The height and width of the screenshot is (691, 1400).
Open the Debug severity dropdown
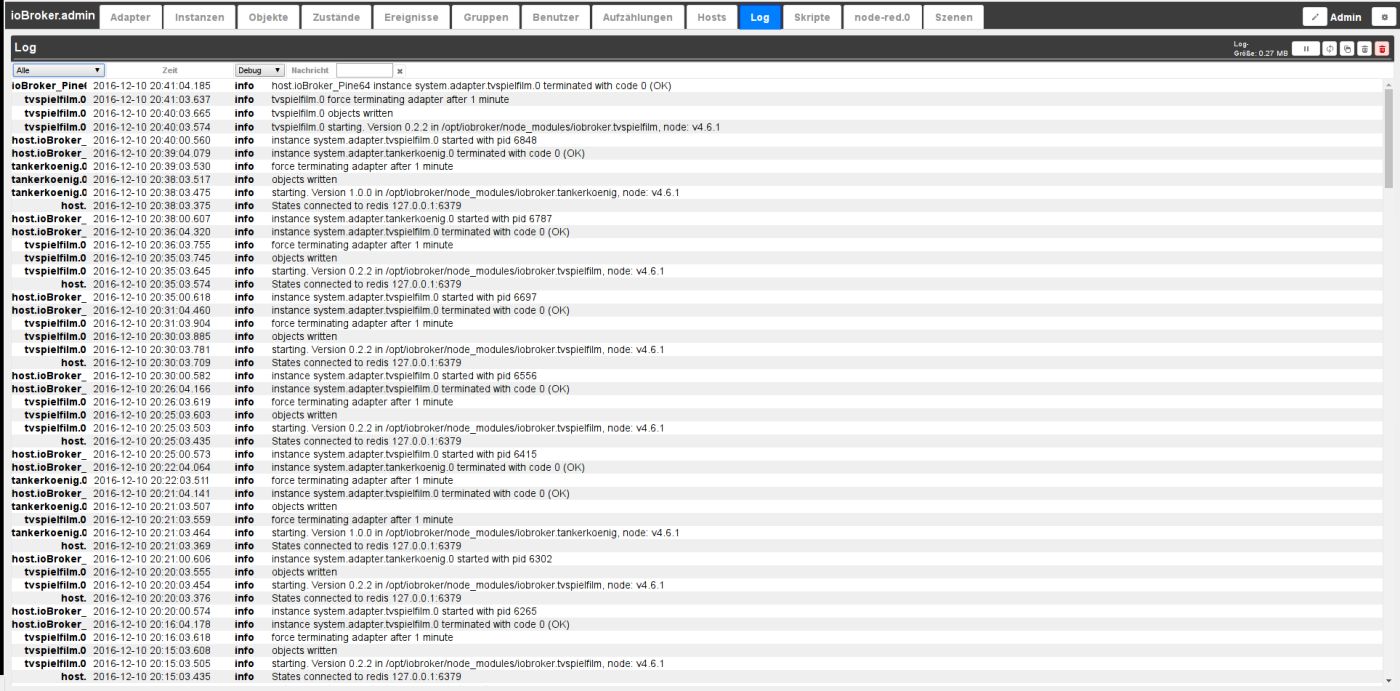click(260, 70)
